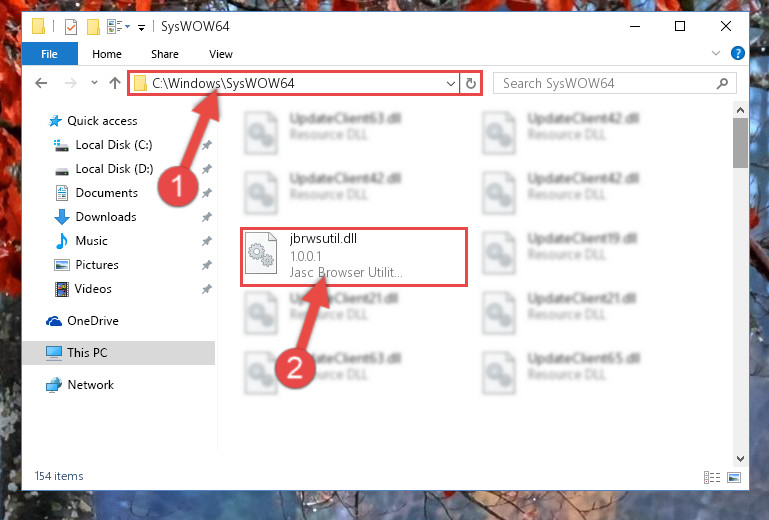This screenshot has height=520, width=769.
Task: Open the Help question mark icon
Action: [737, 53]
